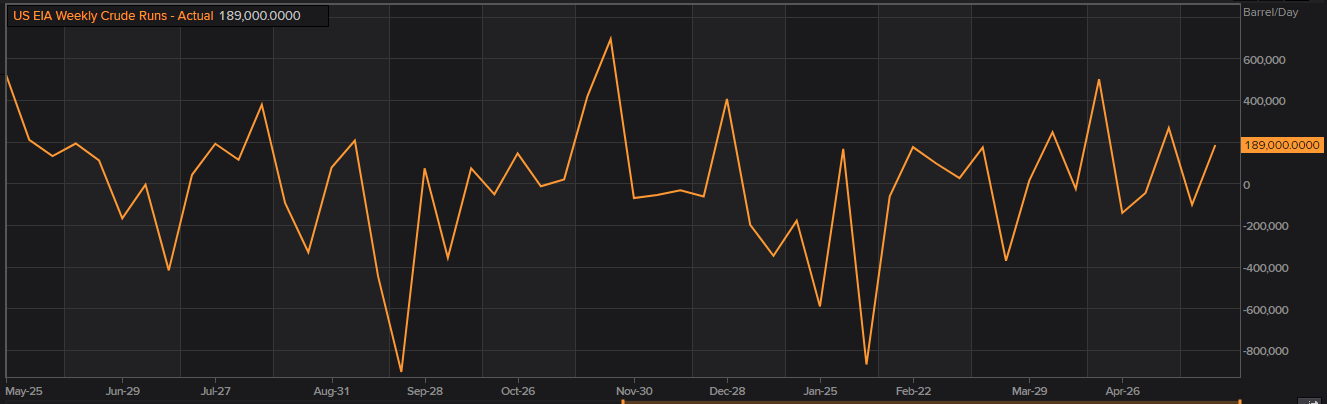Click the Aug-31 date label

click(x=331, y=391)
